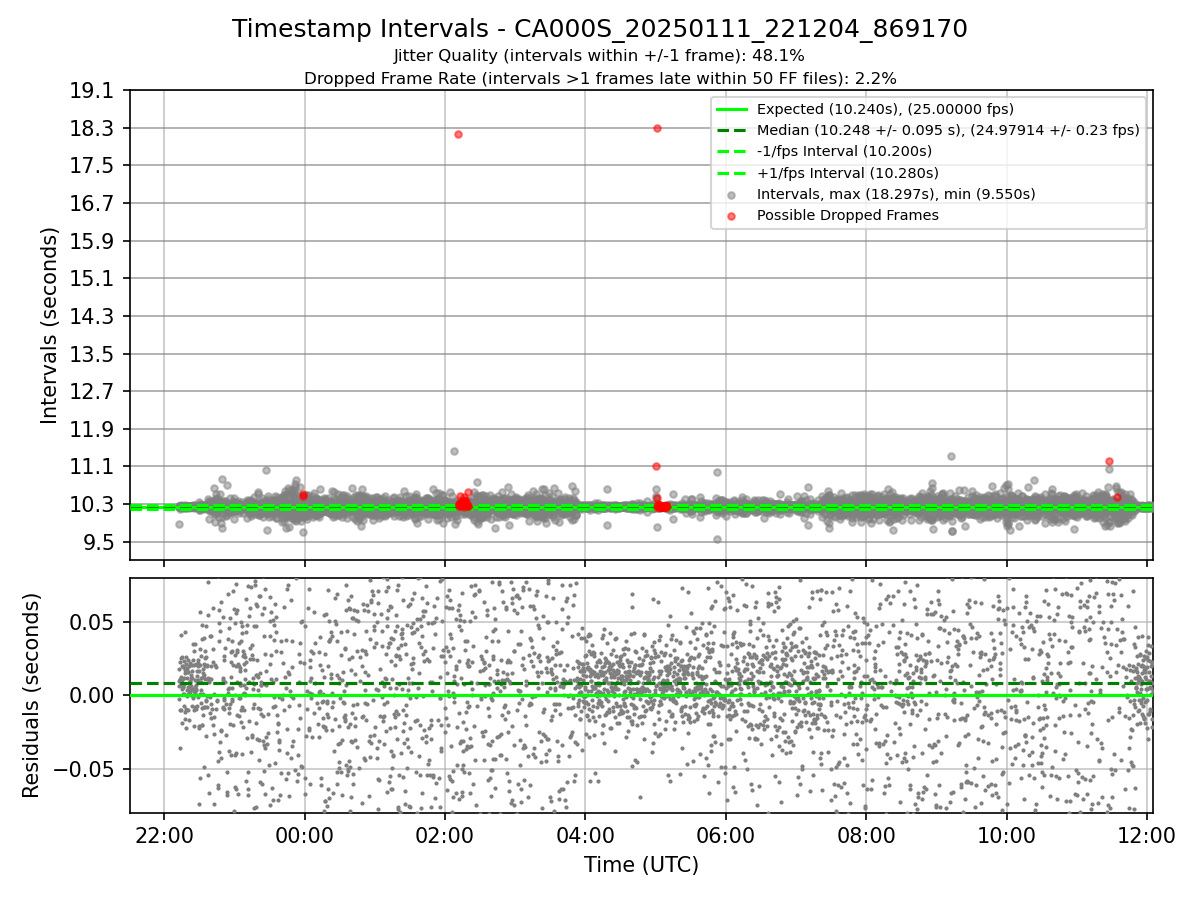The width and height of the screenshot is (1200, 900).
Task: Click the red dropped-frame point near 11.1 seconds at 05:00
Action: point(656,466)
